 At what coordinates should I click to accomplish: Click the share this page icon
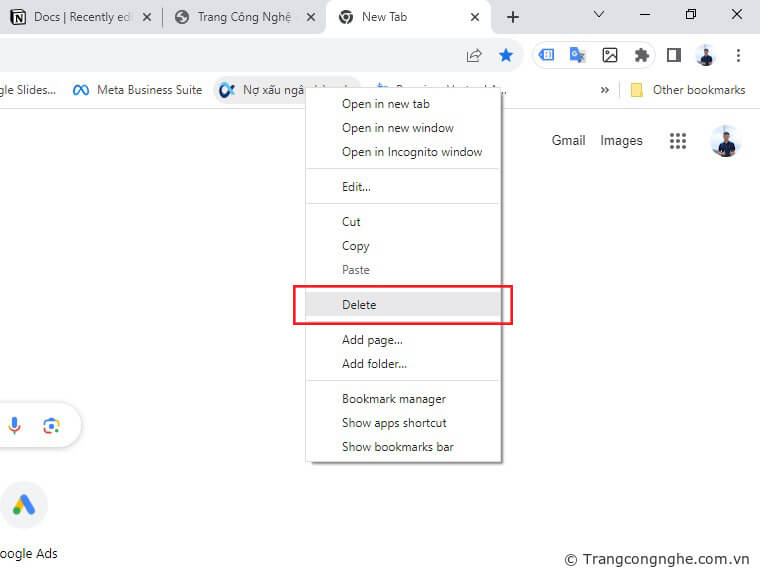click(474, 56)
